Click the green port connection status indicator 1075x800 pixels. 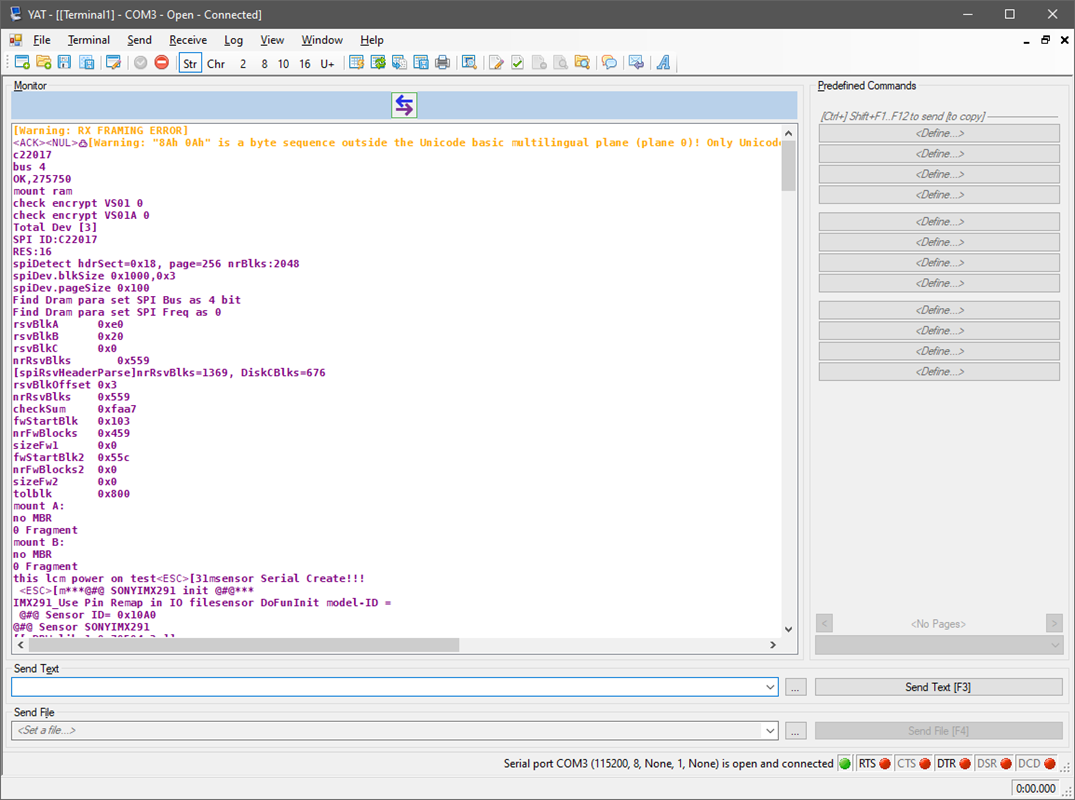click(845, 764)
